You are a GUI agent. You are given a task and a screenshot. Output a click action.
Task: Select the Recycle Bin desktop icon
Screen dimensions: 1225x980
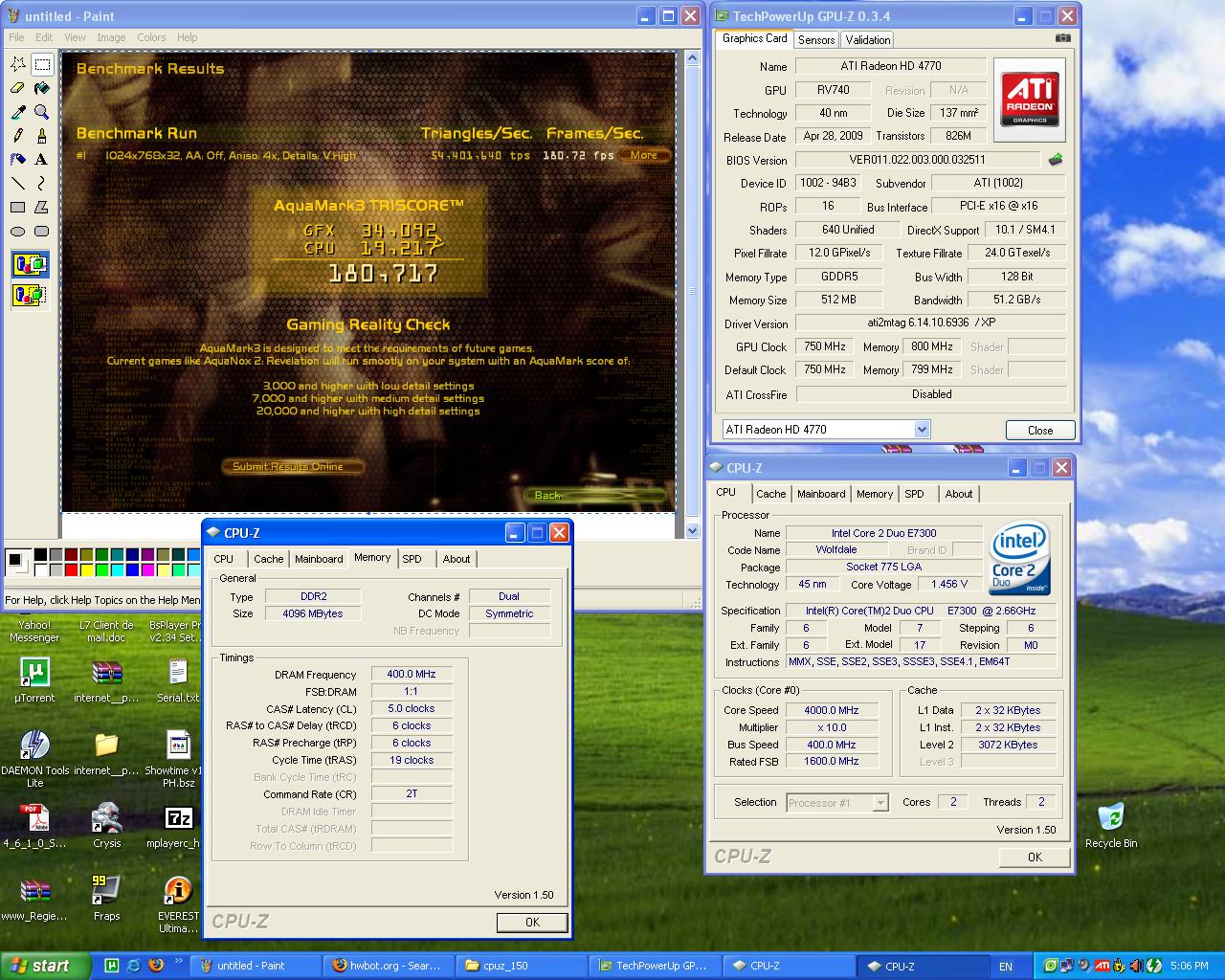pyautogui.click(x=1110, y=826)
